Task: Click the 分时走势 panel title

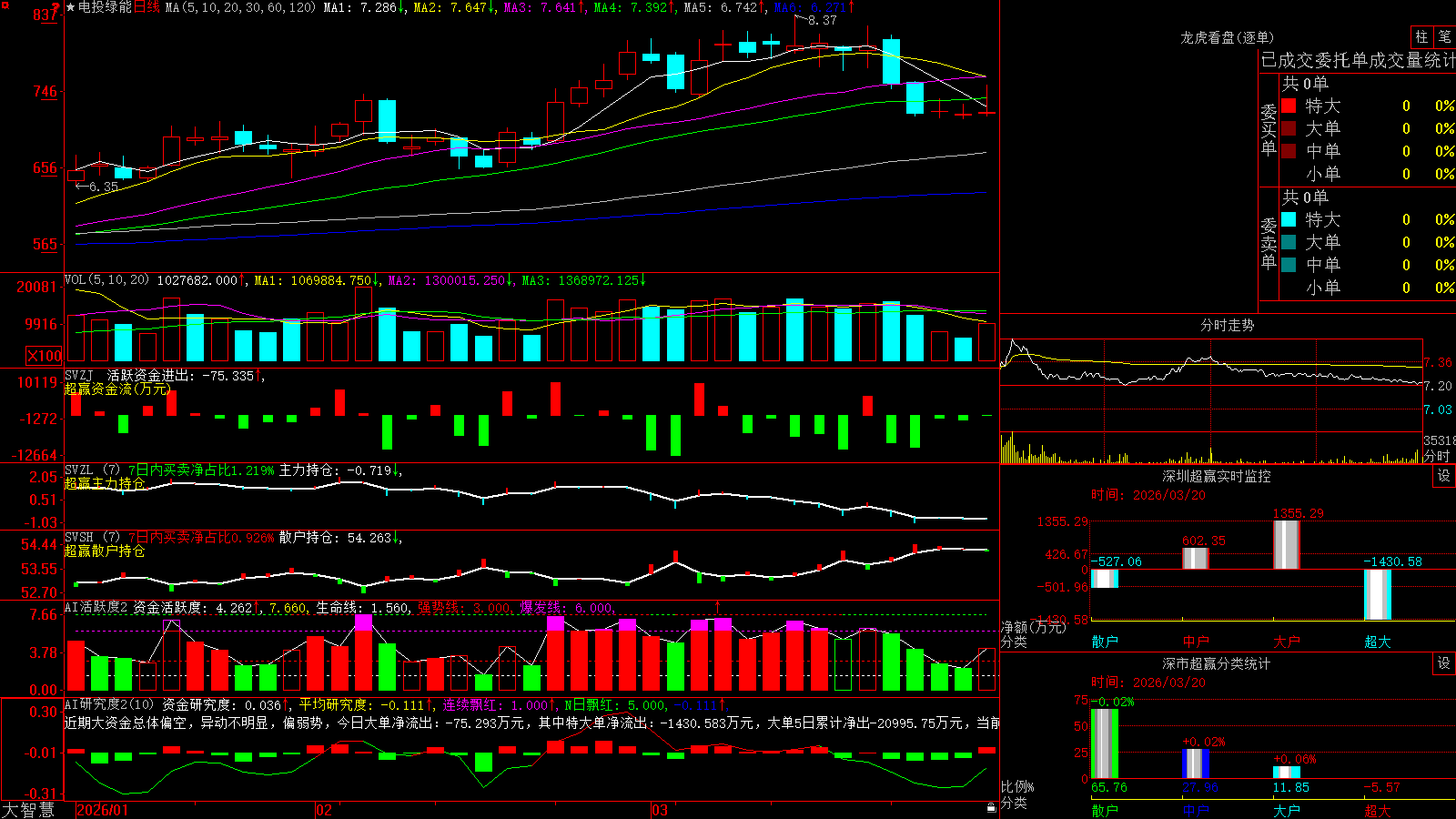Action: (x=1227, y=325)
